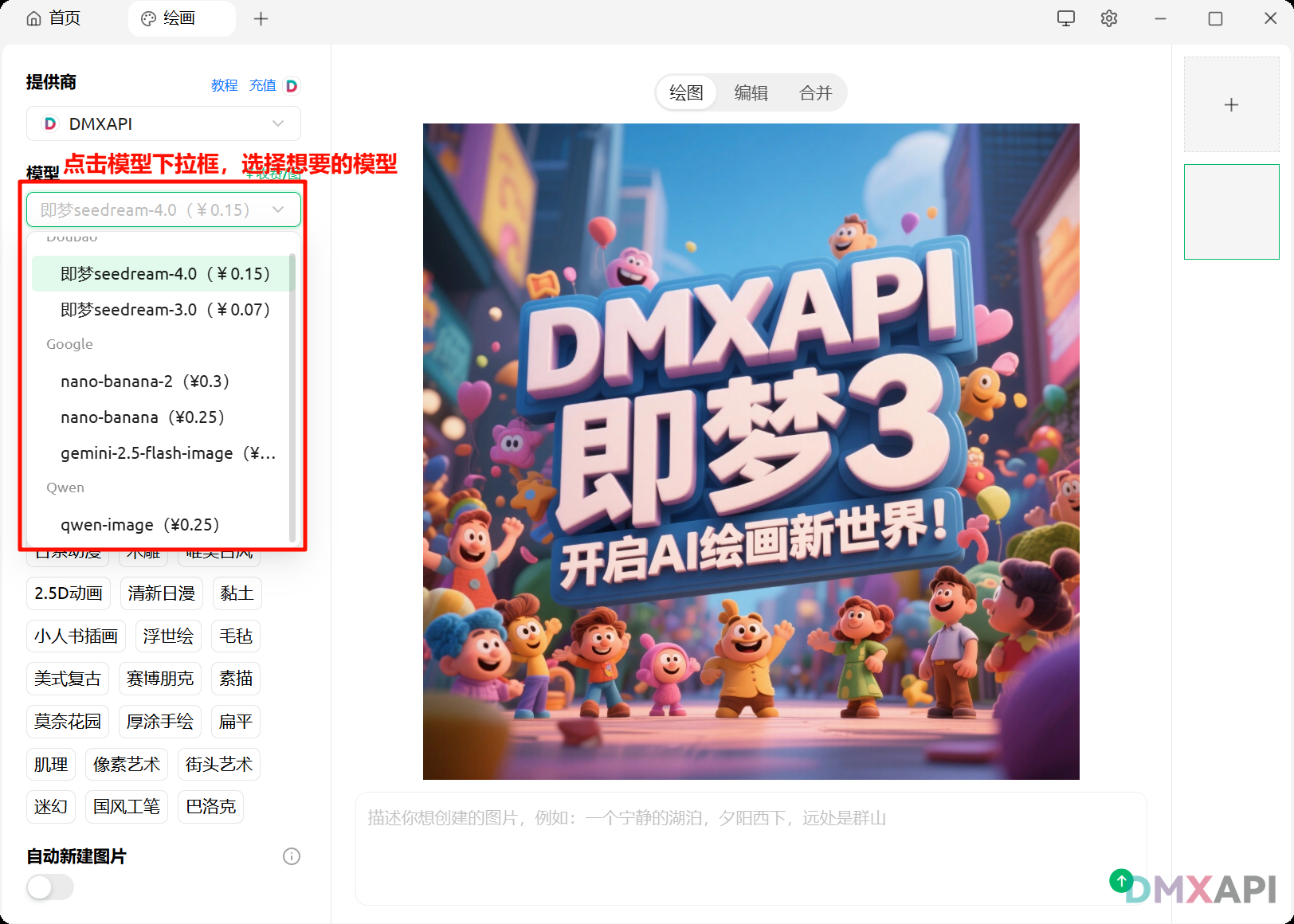Toggle the 自动新建图片 switch
Viewport: 1294px width, 924px height.
(x=50, y=887)
